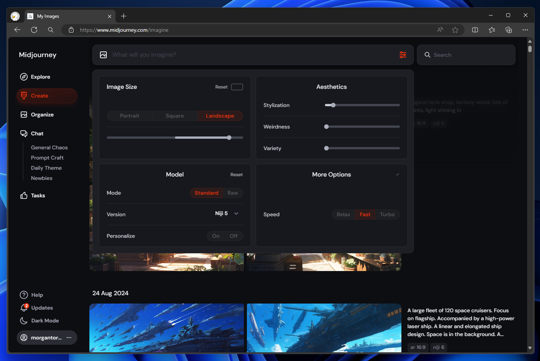
Task: Open the favorites list icon
Action: [x=492, y=30]
